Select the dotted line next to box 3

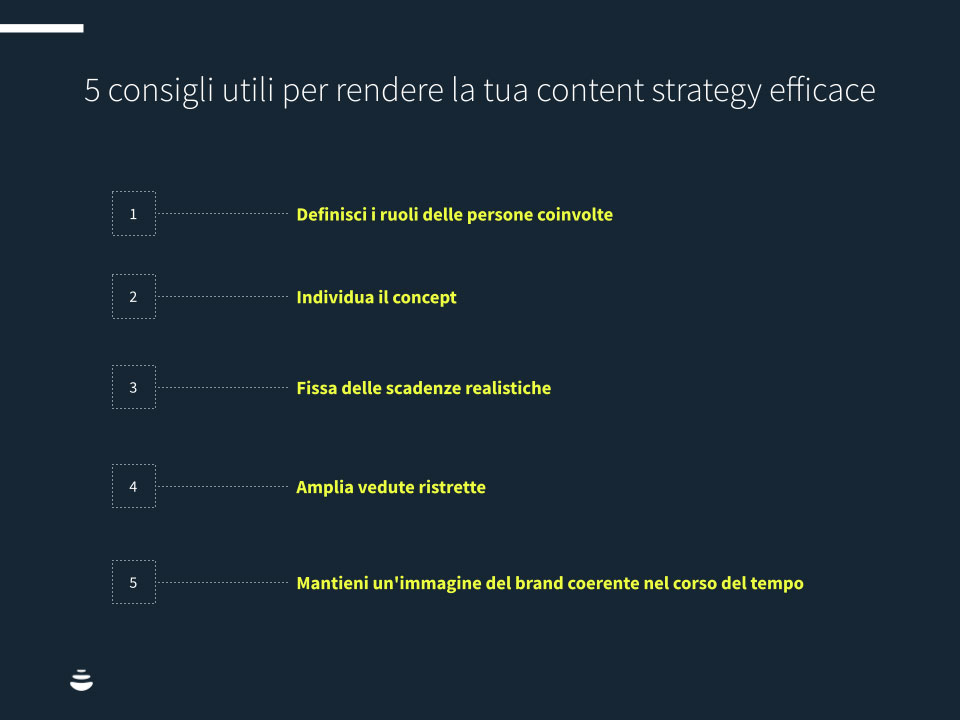[222, 387]
